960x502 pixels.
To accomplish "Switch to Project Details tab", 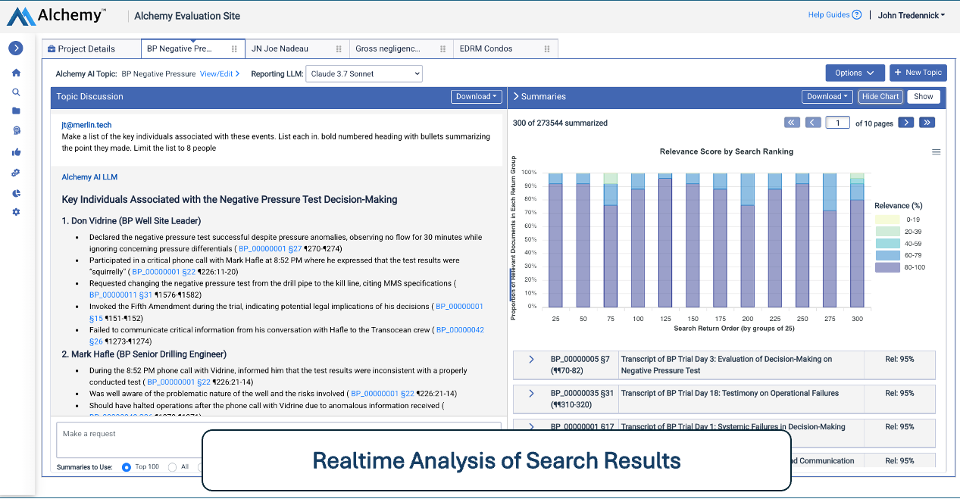I will pos(91,49).
